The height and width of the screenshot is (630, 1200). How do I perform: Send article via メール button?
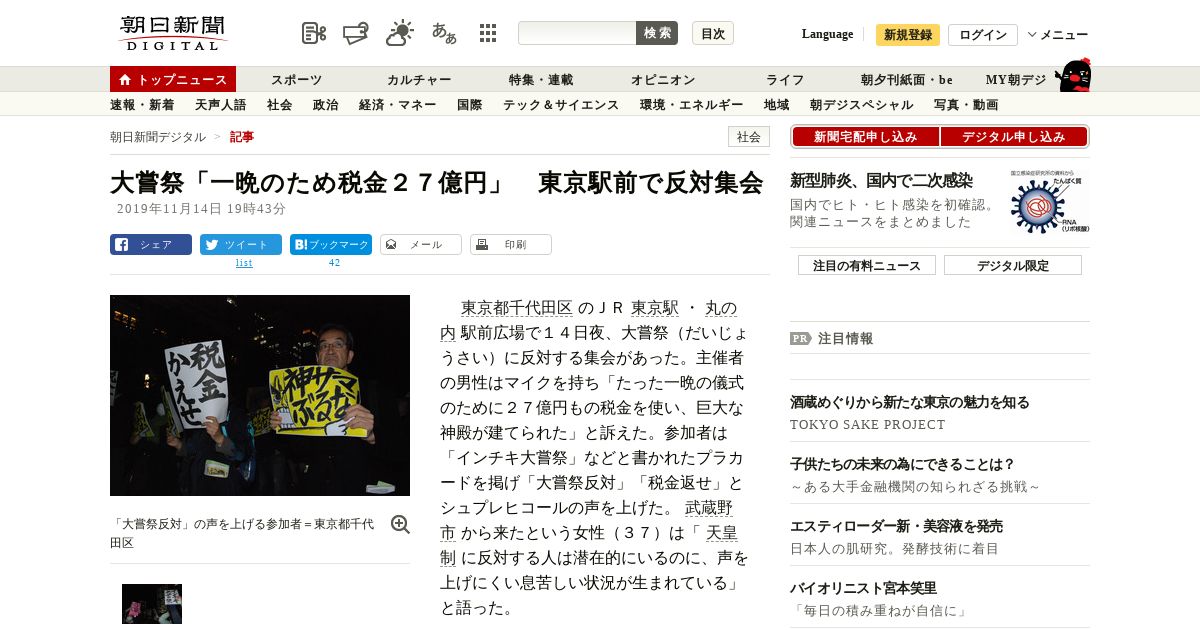(x=421, y=245)
